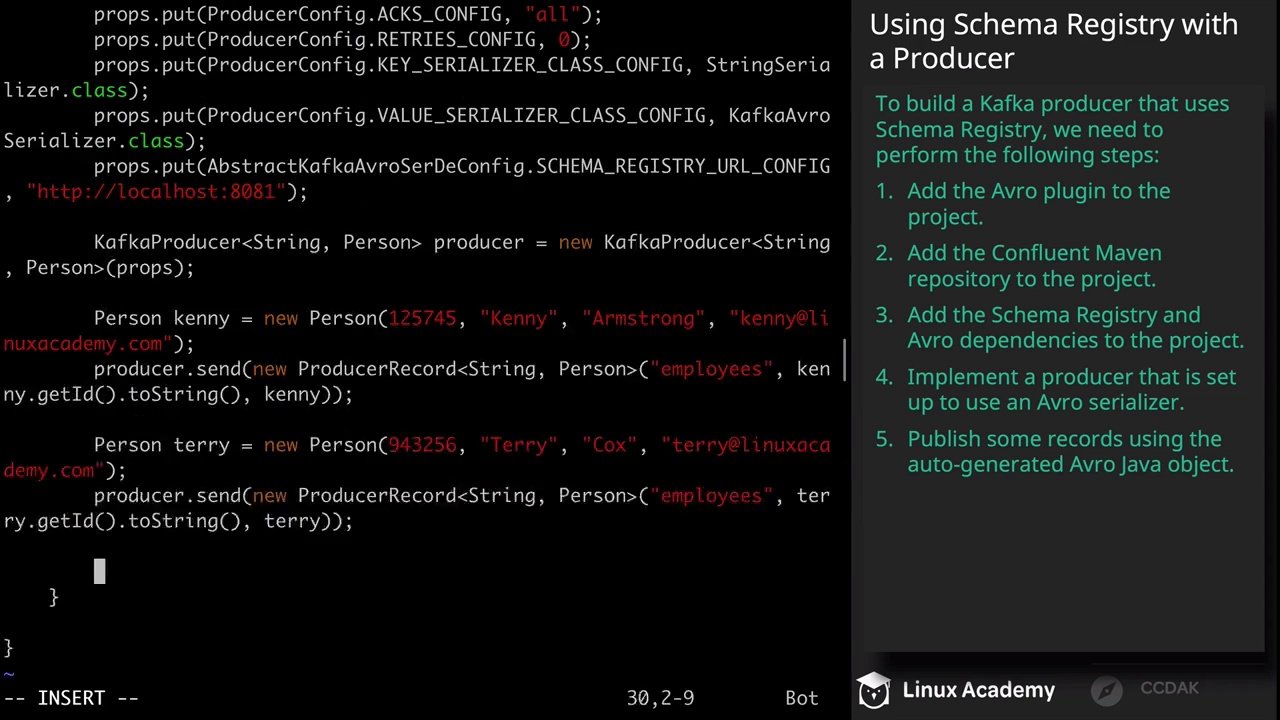1280x720 pixels.
Task: Click the terminal scrollbar handle at right edge
Action: tap(846, 360)
